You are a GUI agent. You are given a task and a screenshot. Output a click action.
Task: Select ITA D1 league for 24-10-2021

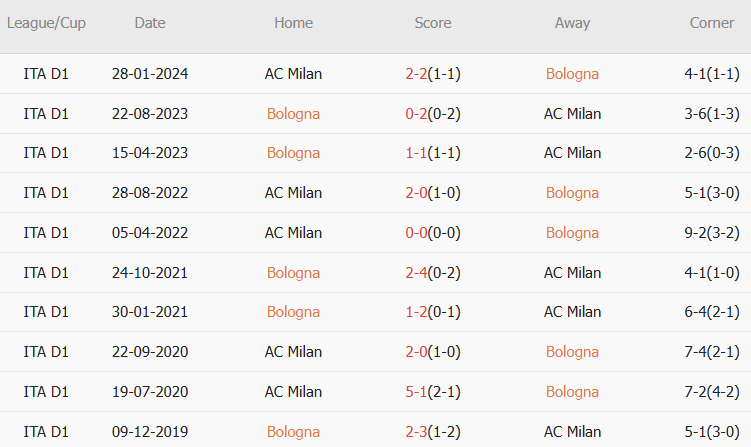pos(46,273)
